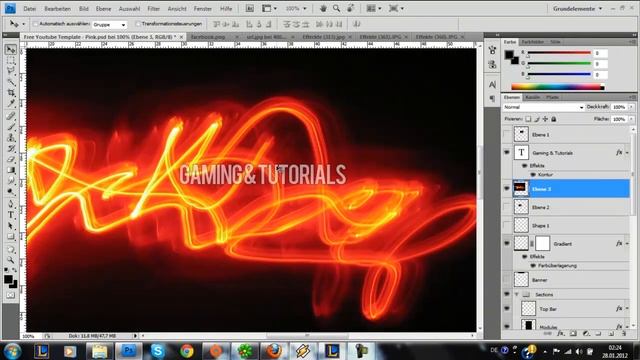640x360 pixels.
Task: Click the Rotate View tool in application bar
Action: coord(350,8)
